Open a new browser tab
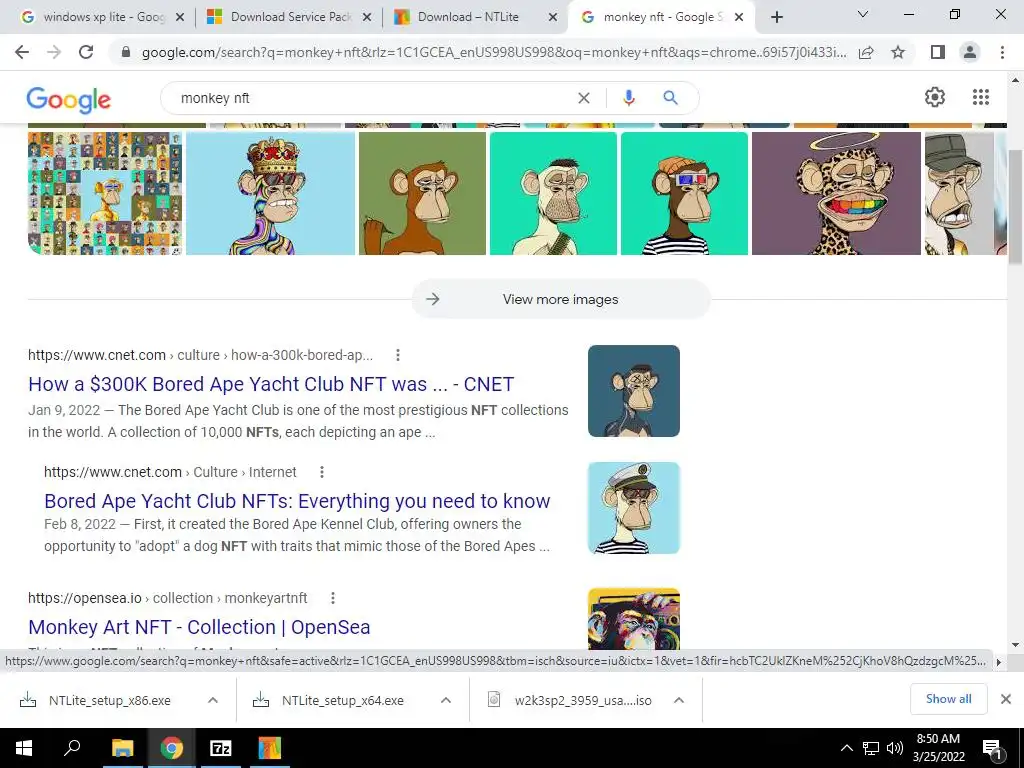1024x768 pixels. [x=776, y=18]
